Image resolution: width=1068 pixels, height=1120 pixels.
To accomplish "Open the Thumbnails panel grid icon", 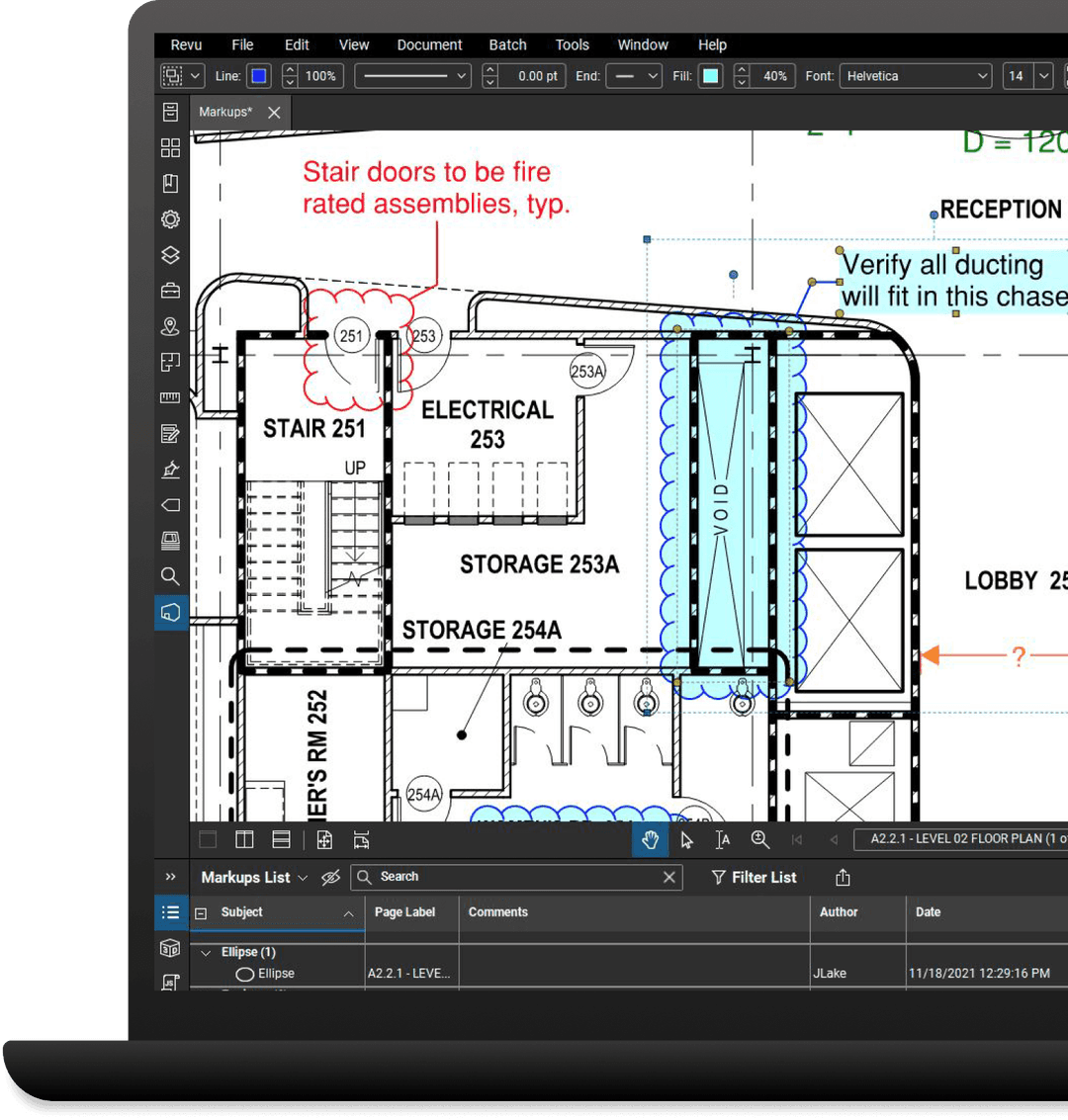I will pos(170,147).
